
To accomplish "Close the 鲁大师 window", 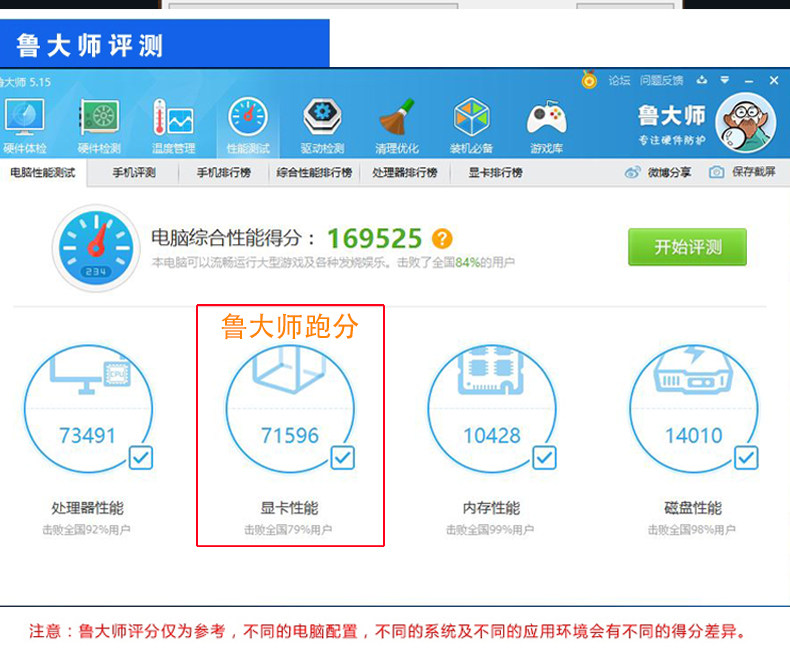I will coord(774,80).
